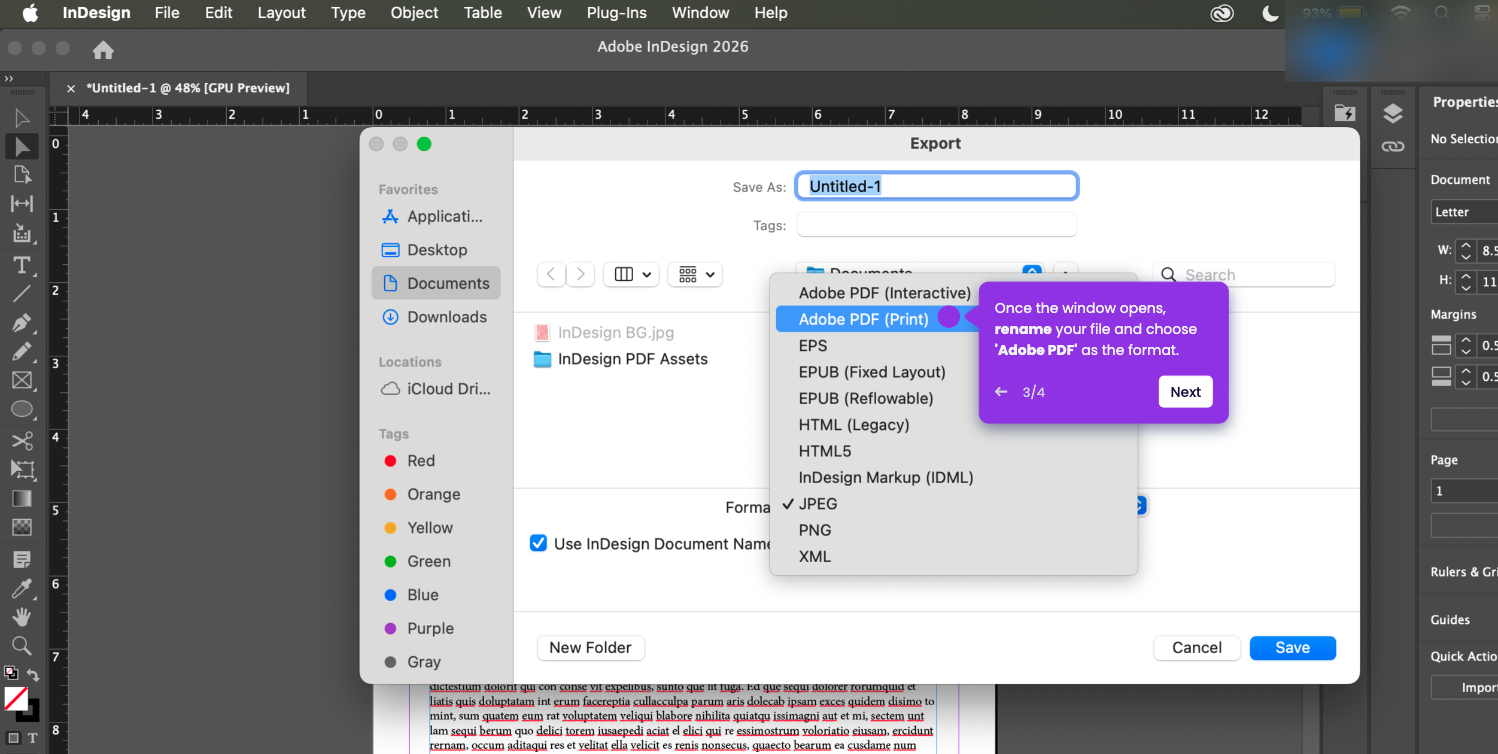The height and width of the screenshot is (754, 1498).
Task: Click the width W stepper arrows
Action: (x=1466, y=250)
